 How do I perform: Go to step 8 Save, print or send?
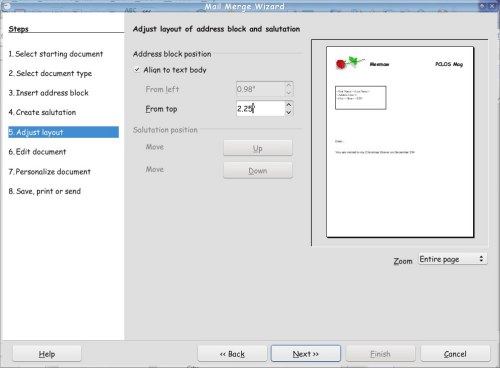click(x=45, y=191)
